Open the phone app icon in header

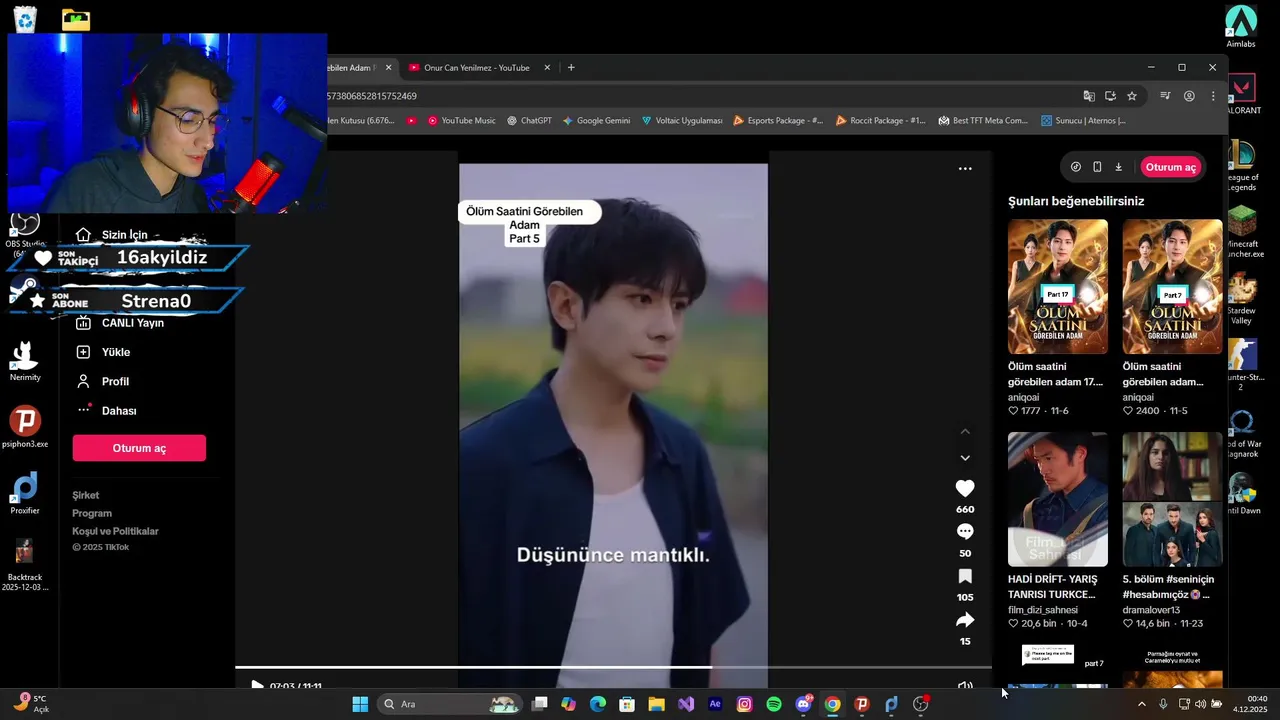click(1097, 167)
